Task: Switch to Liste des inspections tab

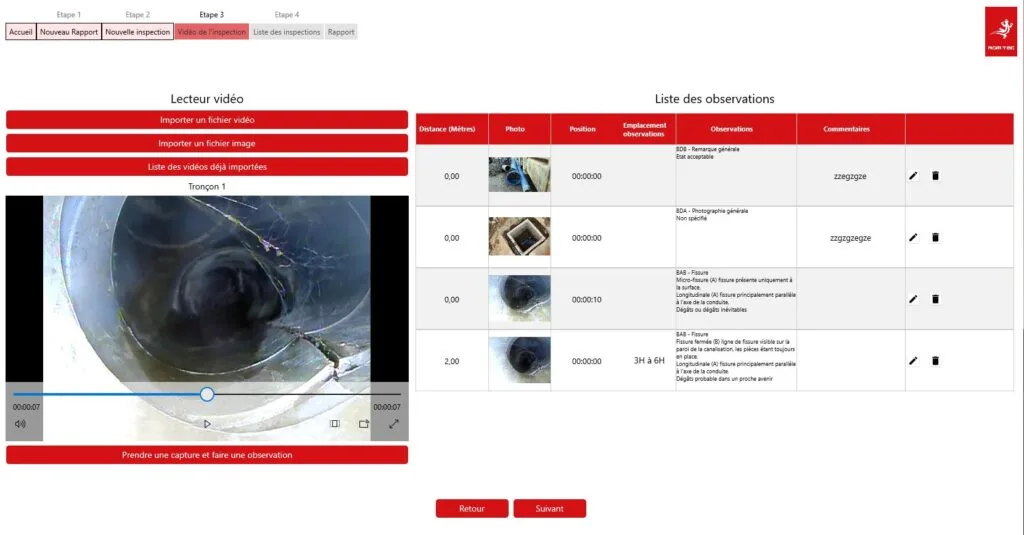Action: point(287,32)
